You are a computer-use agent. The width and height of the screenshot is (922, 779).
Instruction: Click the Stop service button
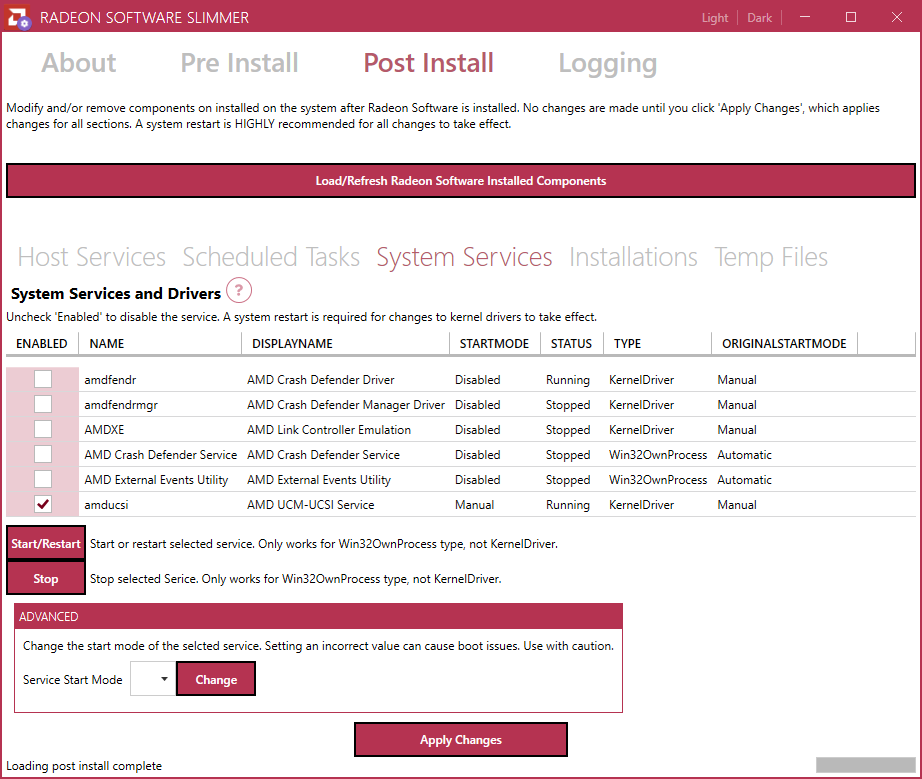(x=46, y=579)
